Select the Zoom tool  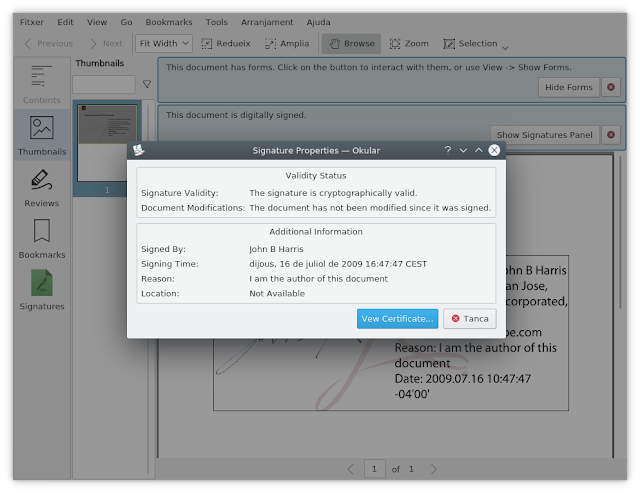(x=409, y=43)
